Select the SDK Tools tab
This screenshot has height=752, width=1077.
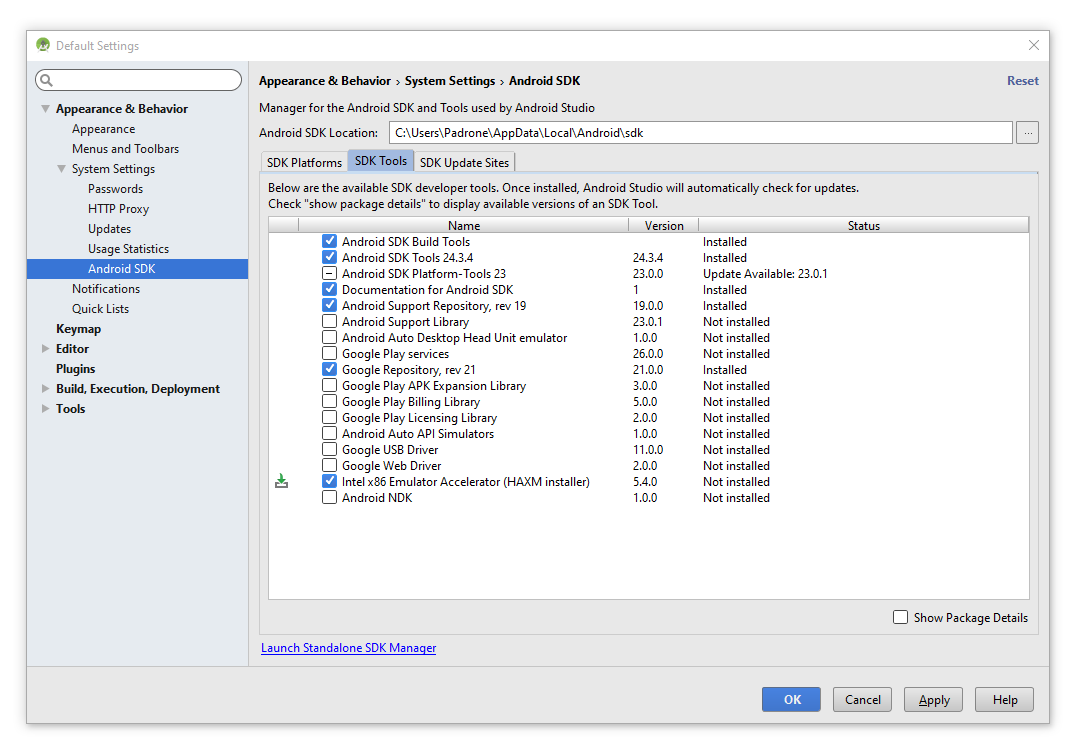pyautogui.click(x=381, y=161)
